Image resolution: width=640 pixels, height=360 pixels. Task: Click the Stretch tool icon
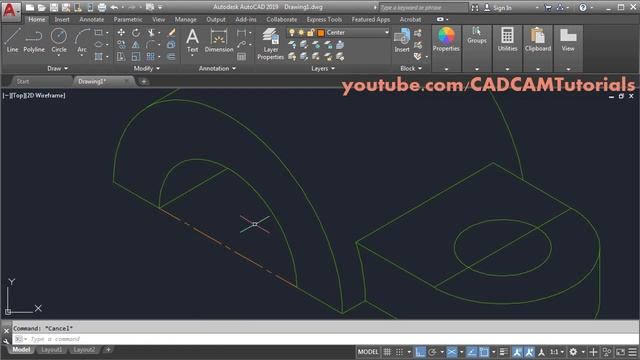tap(121, 56)
